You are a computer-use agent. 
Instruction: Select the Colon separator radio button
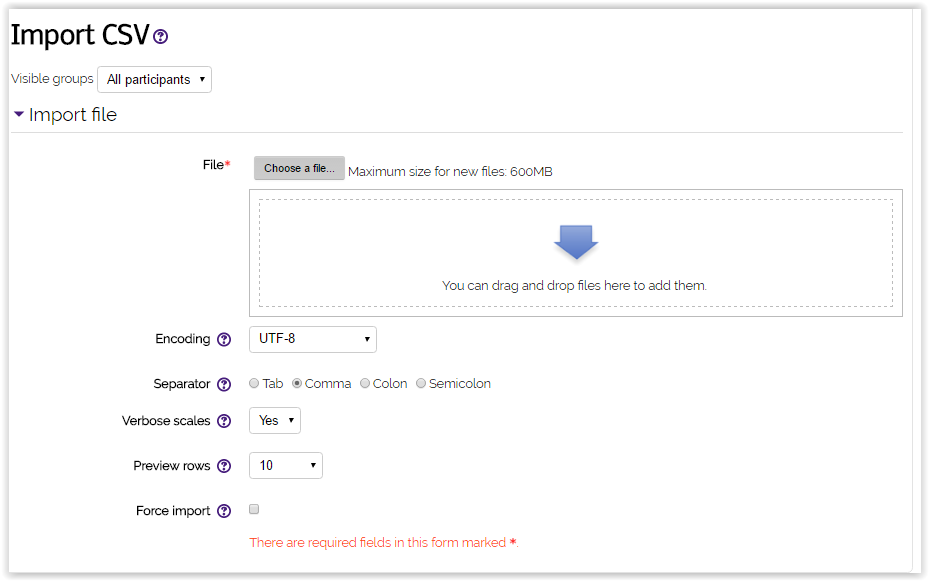pyautogui.click(x=365, y=383)
